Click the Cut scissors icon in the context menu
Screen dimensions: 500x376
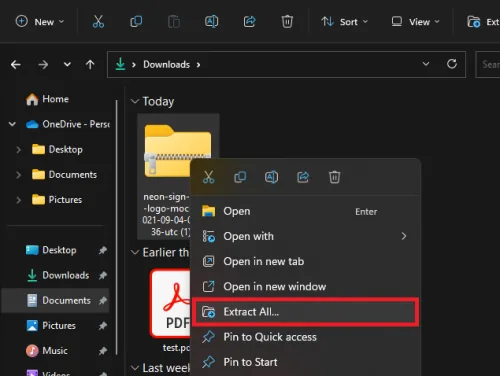point(209,177)
